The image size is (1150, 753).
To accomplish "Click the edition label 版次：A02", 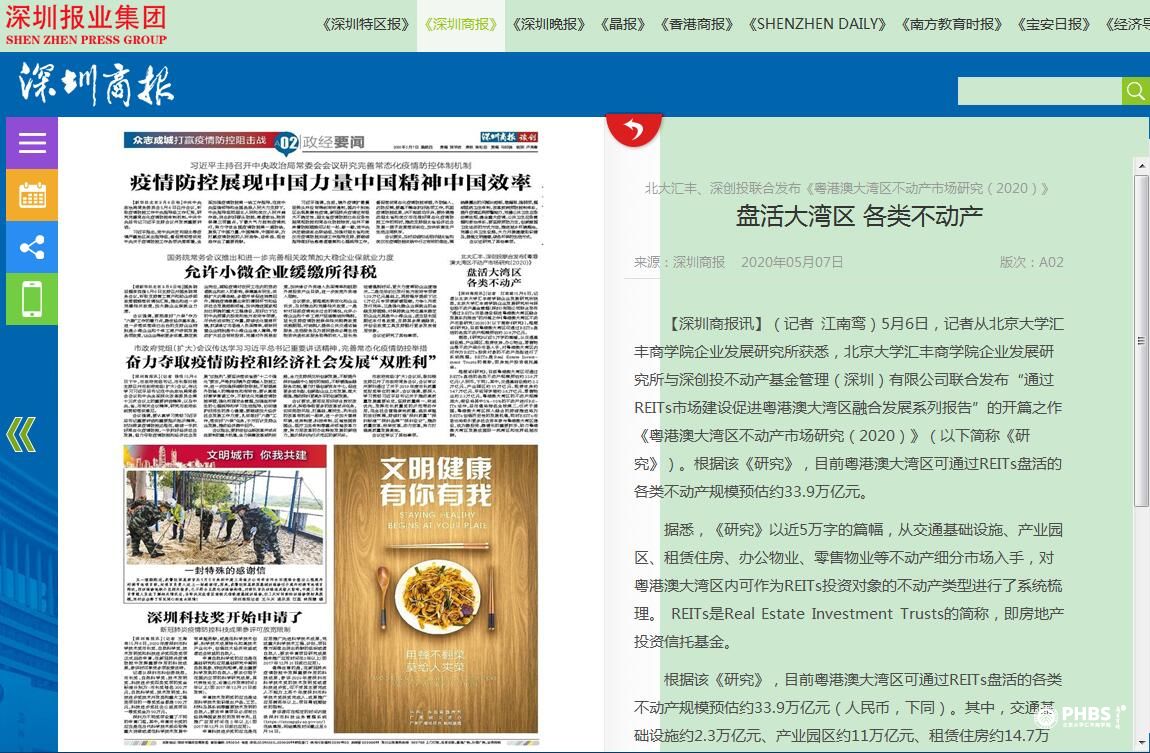I will tap(1031, 262).
